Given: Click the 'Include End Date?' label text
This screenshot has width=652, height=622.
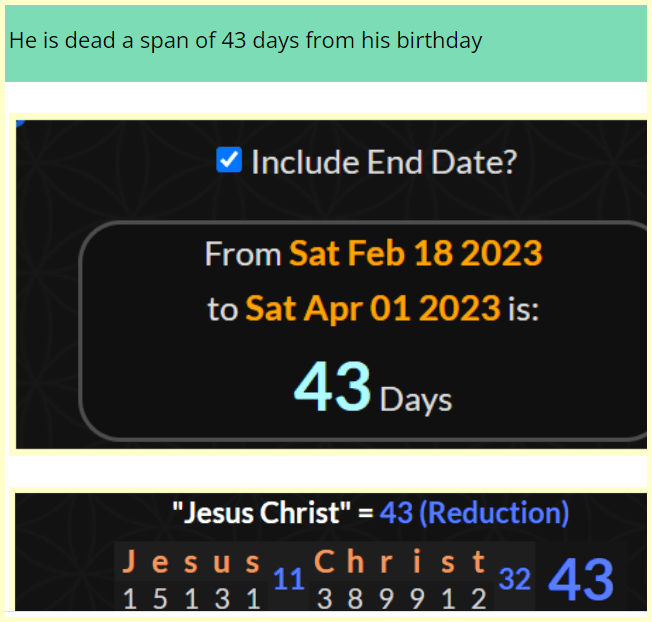Looking at the screenshot, I should [x=383, y=161].
